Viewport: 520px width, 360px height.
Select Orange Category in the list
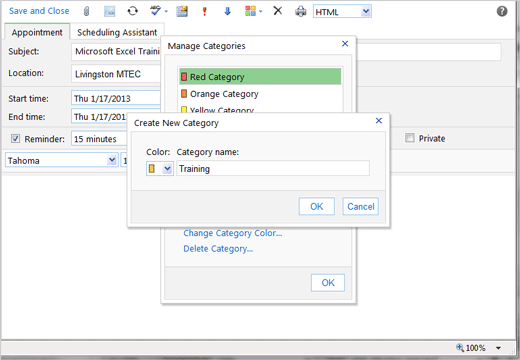click(260, 94)
